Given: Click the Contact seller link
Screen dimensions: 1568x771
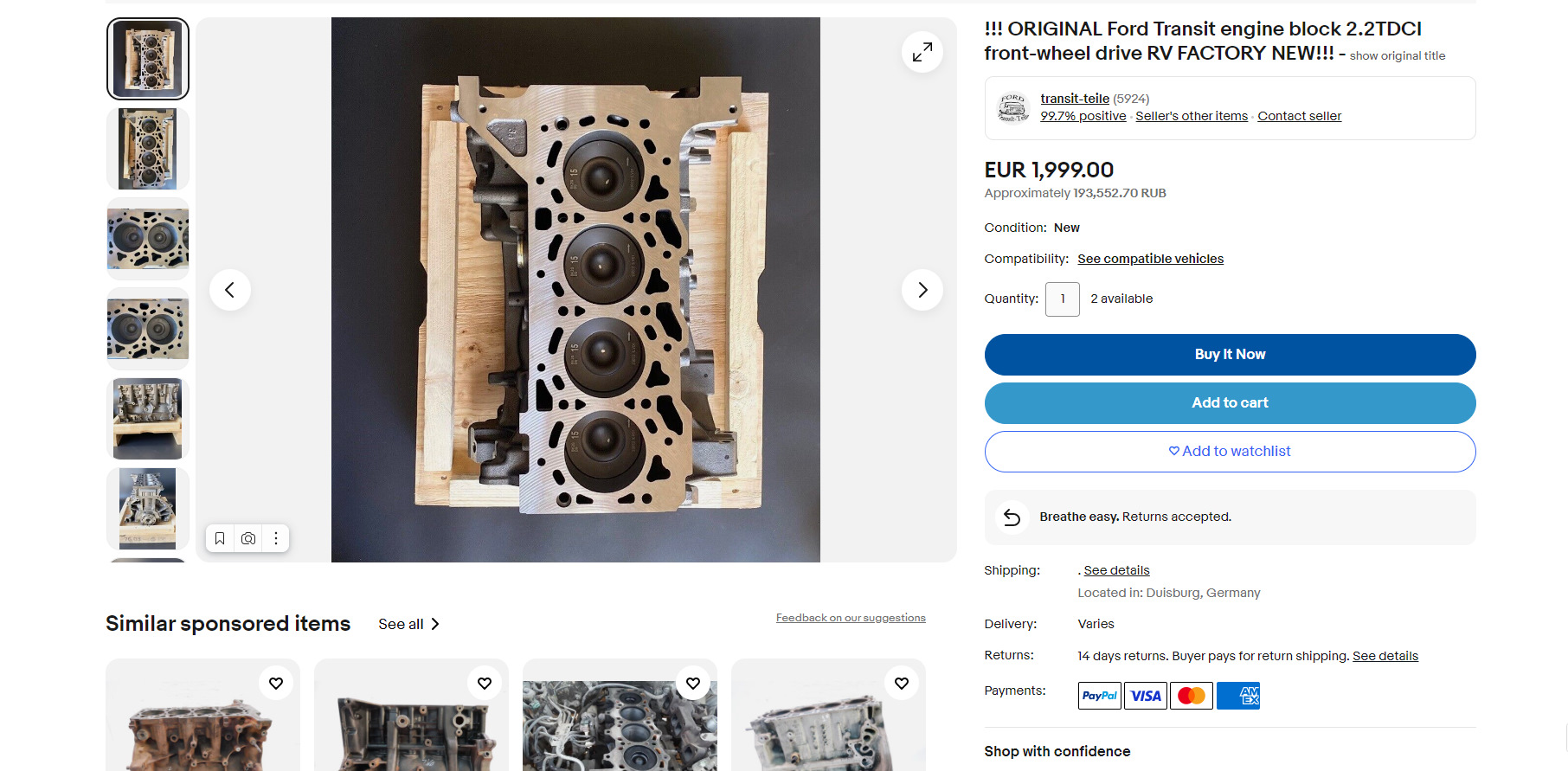Looking at the screenshot, I should (x=1300, y=116).
